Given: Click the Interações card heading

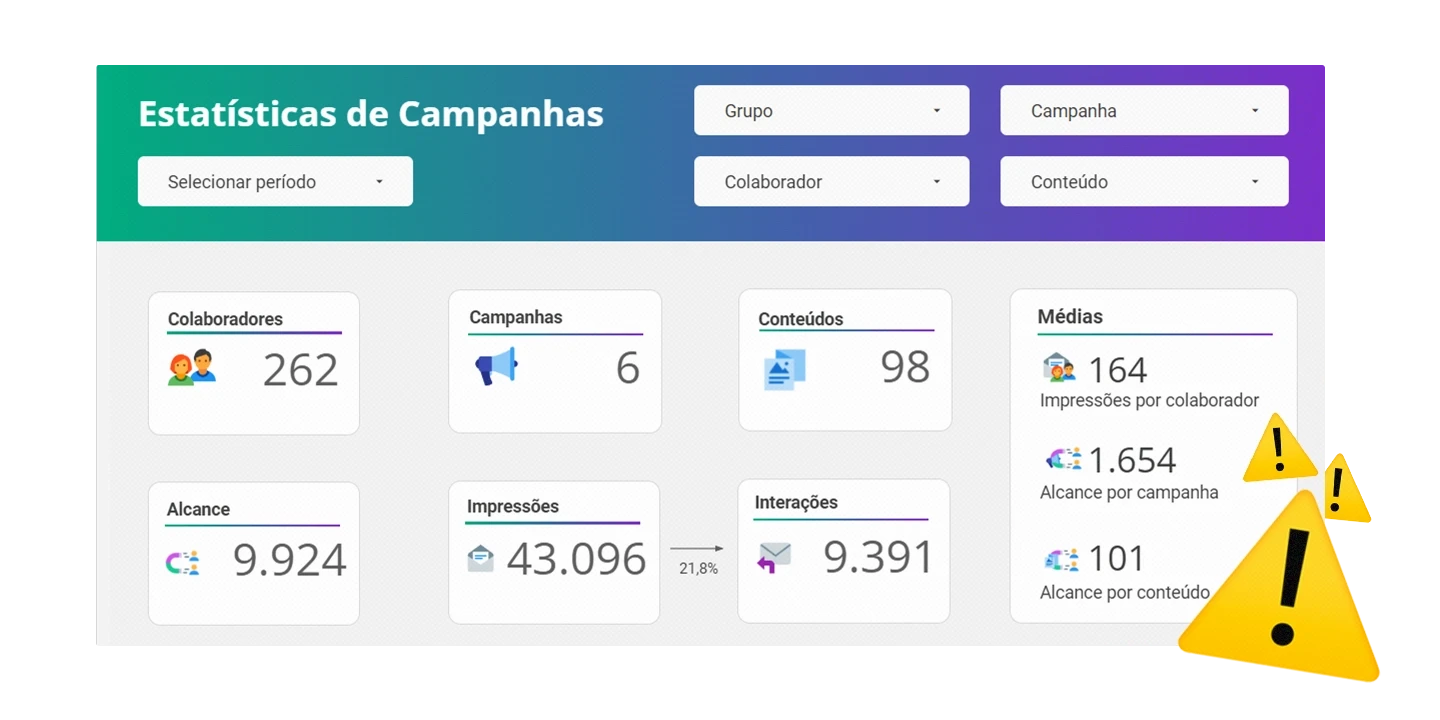Looking at the screenshot, I should tap(796, 503).
